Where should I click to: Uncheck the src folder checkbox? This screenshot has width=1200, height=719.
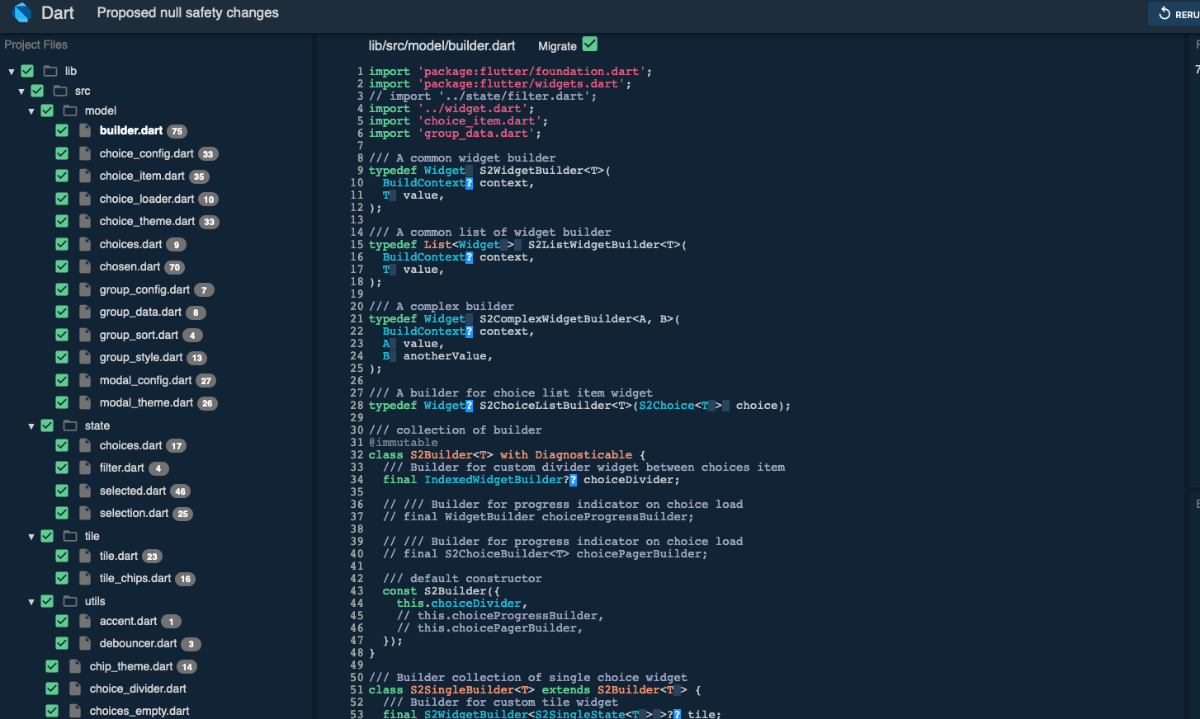click(x=37, y=91)
